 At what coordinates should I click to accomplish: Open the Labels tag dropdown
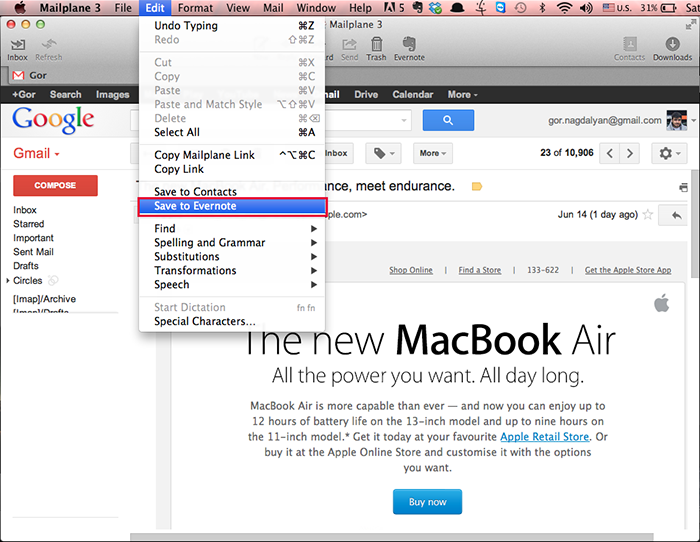383,153
